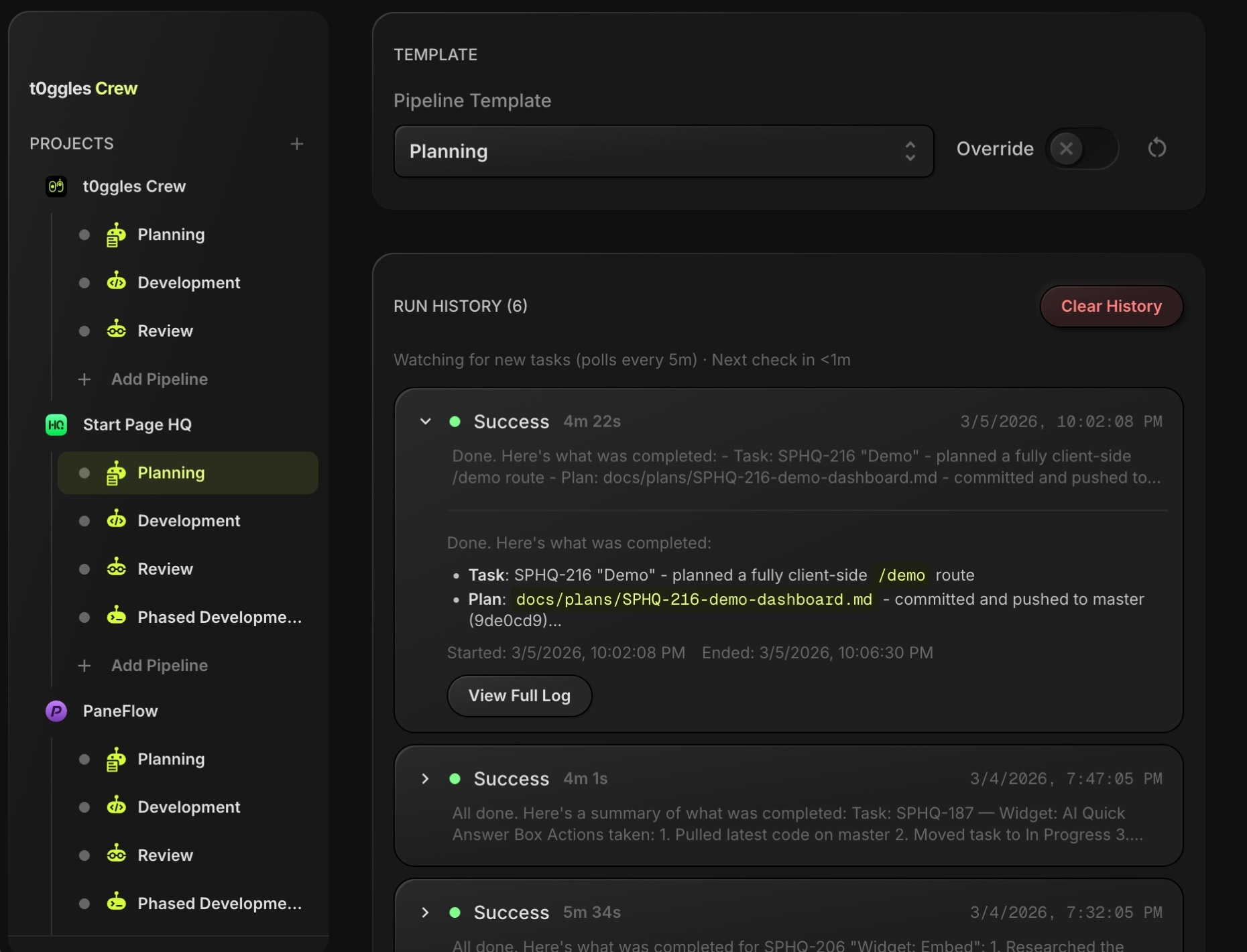The height and width of the screenshot is (952, 1247).
Task: Add Pipeline under Start Page HQ
Action: (159, 666)
